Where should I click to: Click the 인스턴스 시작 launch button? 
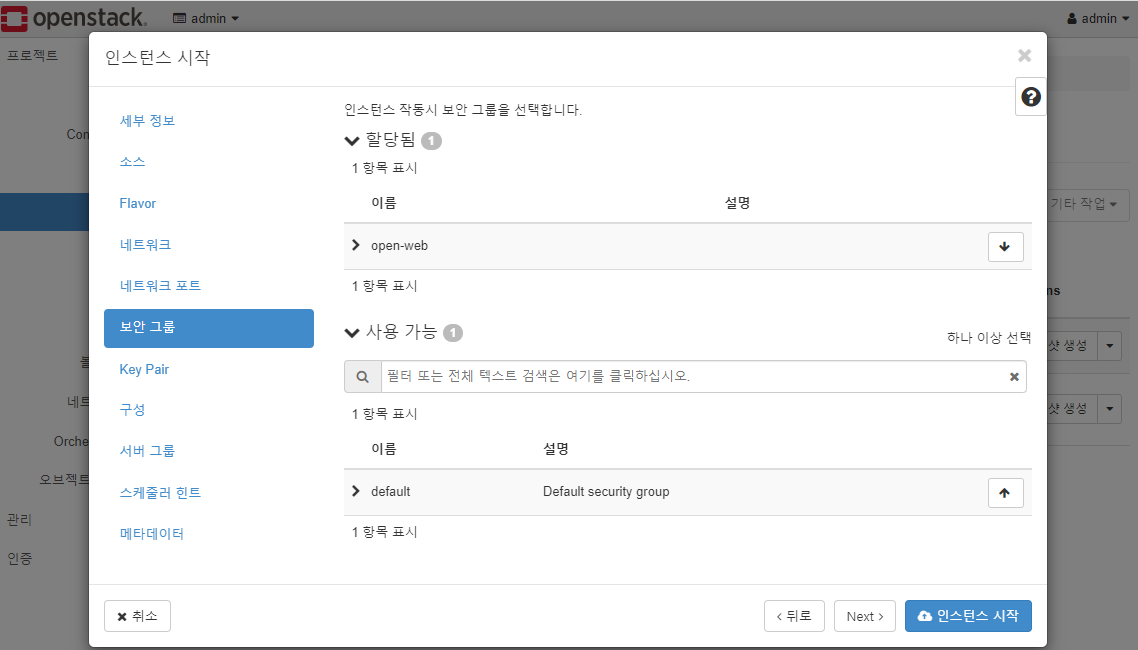968,616
